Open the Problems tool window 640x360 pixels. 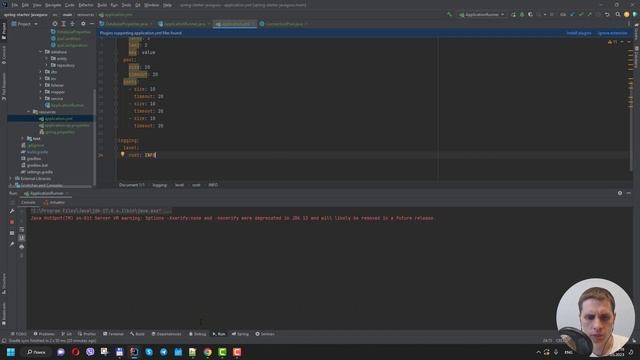(x=44, y=334)
